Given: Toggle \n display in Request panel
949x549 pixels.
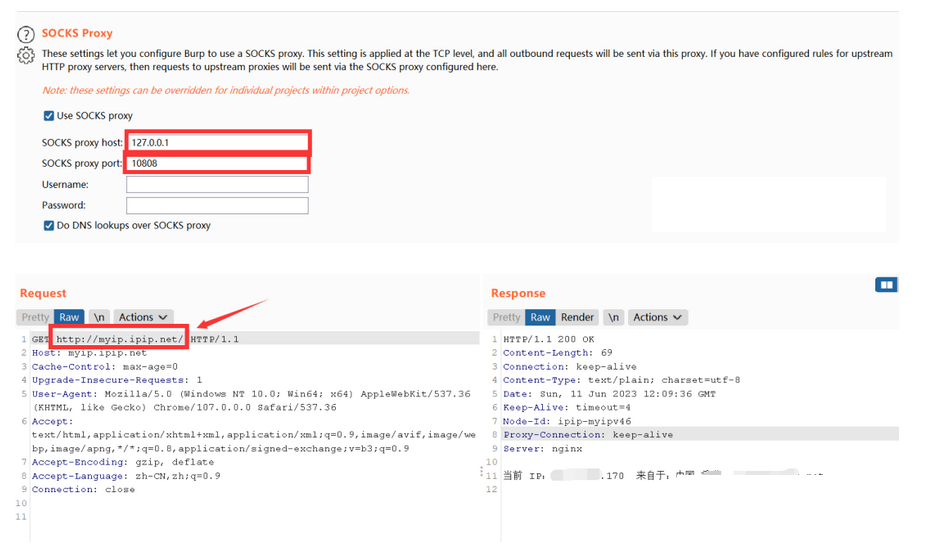Looking at the screenshot, I should [x=99, y=317].
